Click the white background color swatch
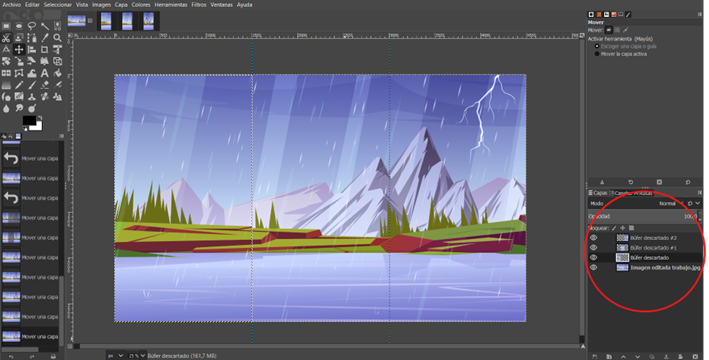709x360 pixels. tap(38, 127)
